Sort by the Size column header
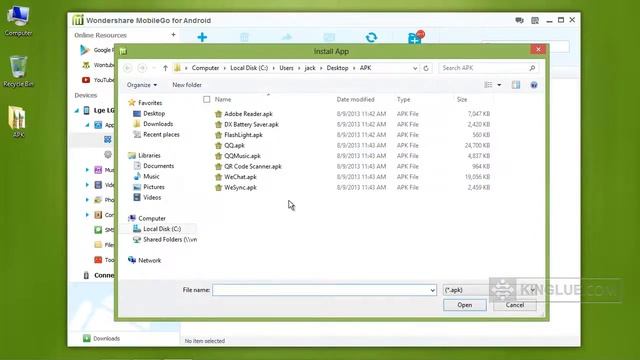The image size is (640, 360). tap(462, 100)
